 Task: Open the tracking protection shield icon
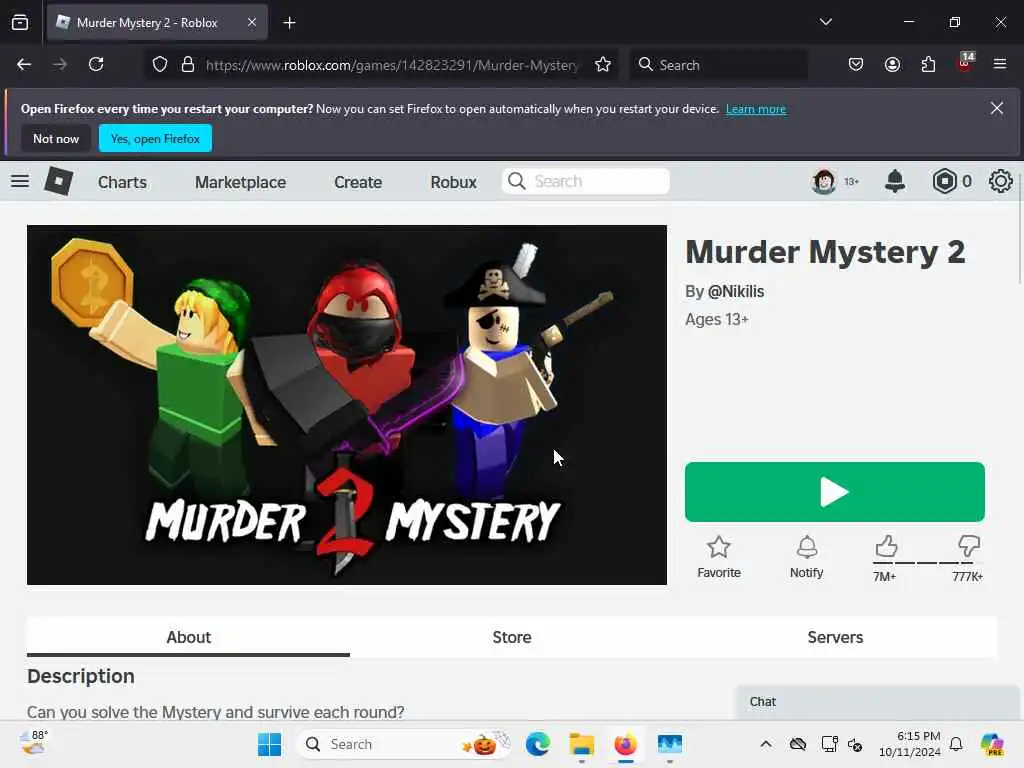tap(160, 65)
